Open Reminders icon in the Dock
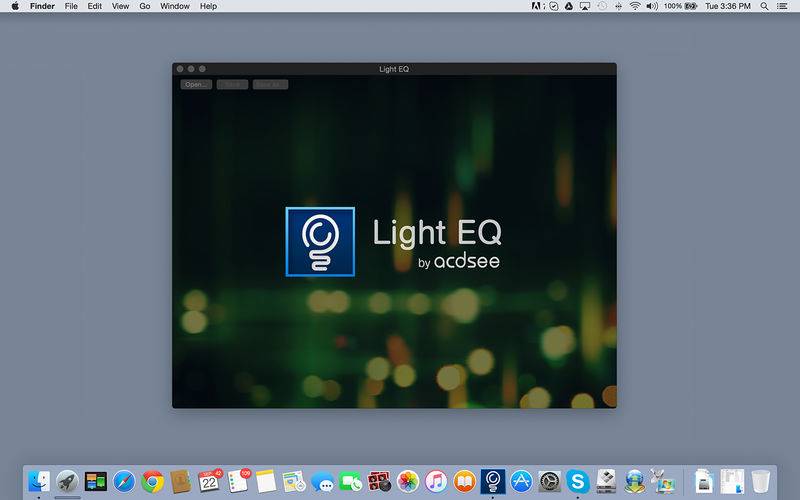This screenshot has width=800, height=500. (x=238, y=481)
